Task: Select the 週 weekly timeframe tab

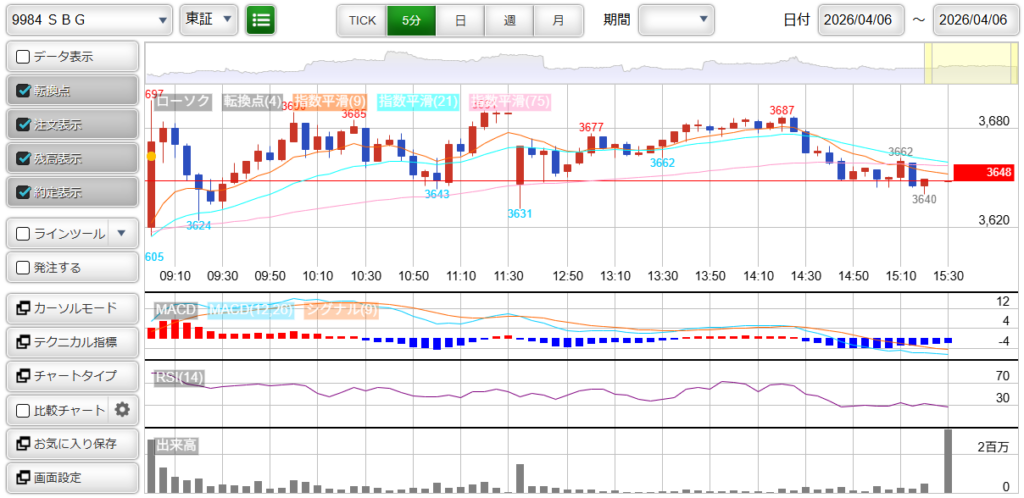Action: [x=509, y=19]
